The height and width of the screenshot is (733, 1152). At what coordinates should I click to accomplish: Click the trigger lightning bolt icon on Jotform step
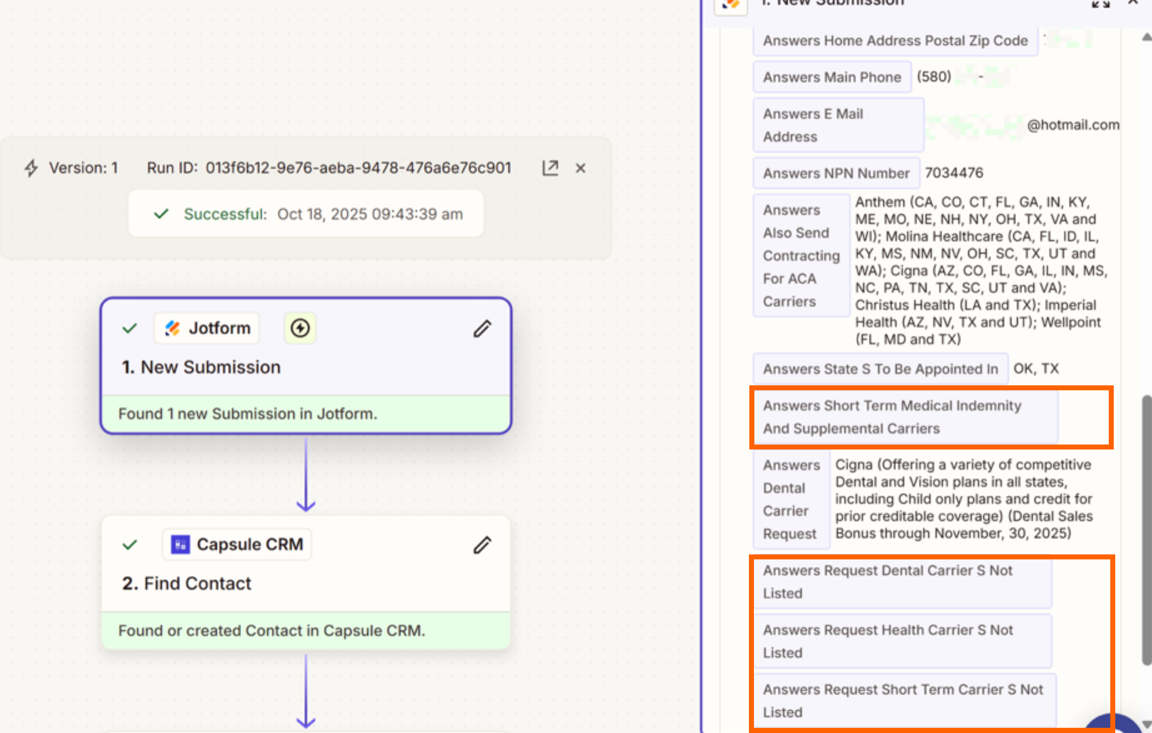coord(300,328)
